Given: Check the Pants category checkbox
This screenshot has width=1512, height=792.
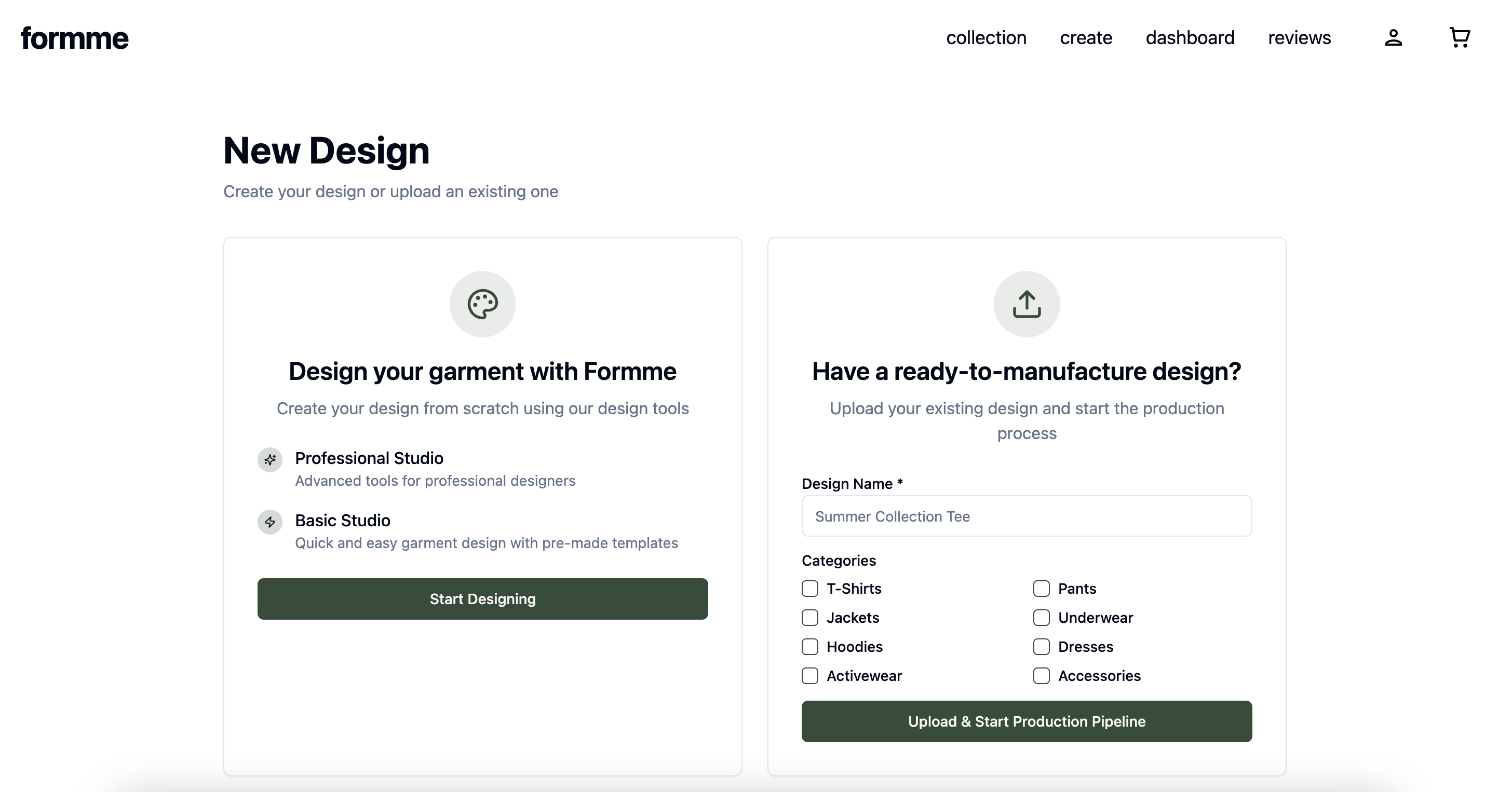Looking at the screenshot, I should pos(1041,589).
